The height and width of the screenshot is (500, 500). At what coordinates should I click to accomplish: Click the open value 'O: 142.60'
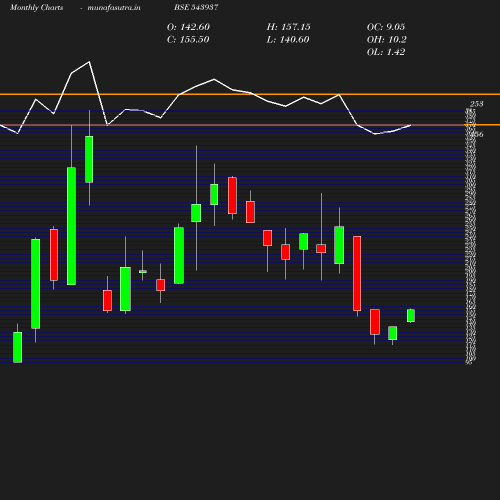[x=188, y=27]
